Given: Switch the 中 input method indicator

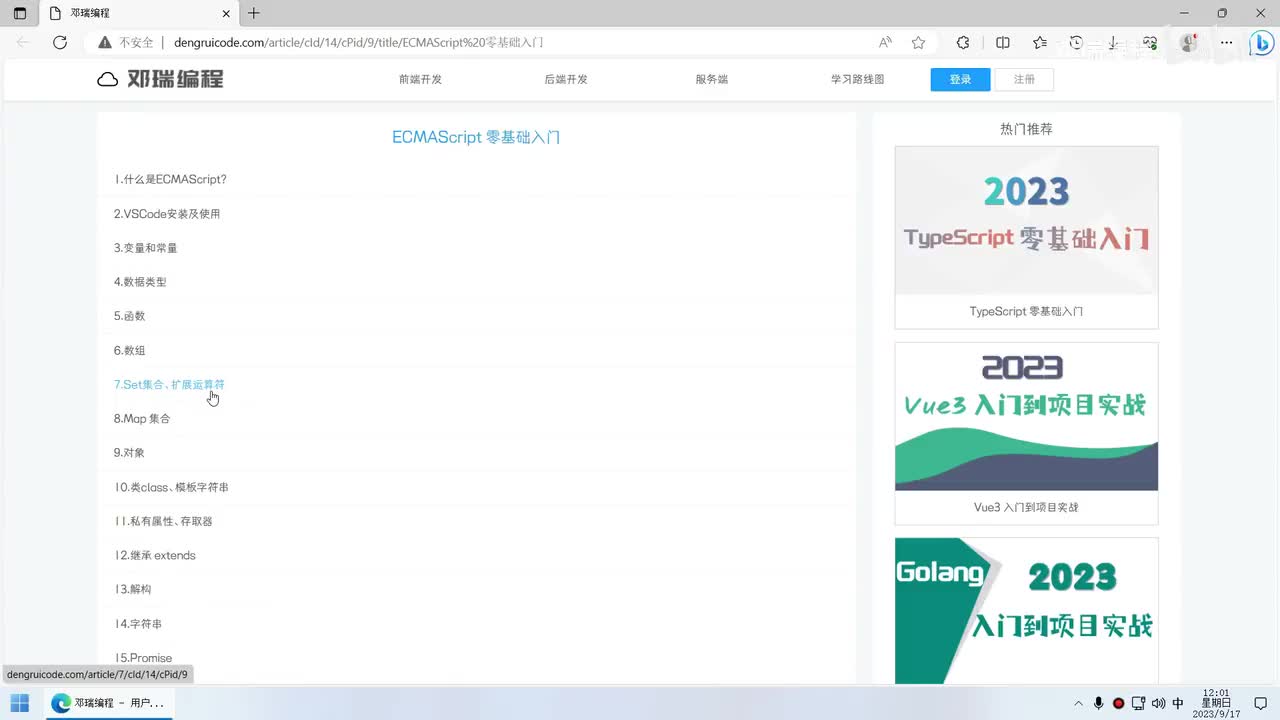Looking at the screenshot, I should pos(1178,703).
